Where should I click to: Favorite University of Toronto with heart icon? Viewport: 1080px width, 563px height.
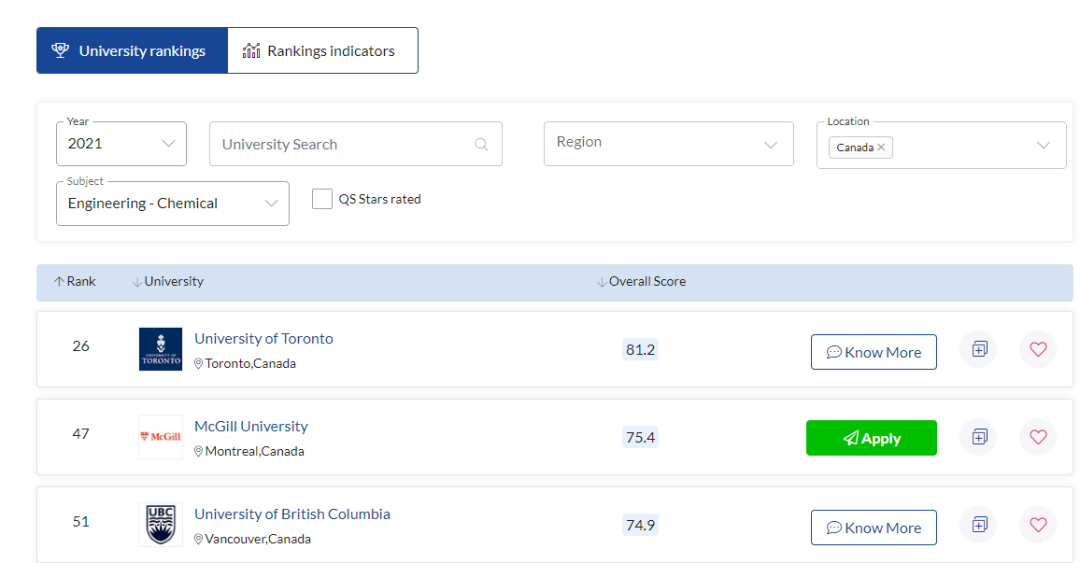1037,350
